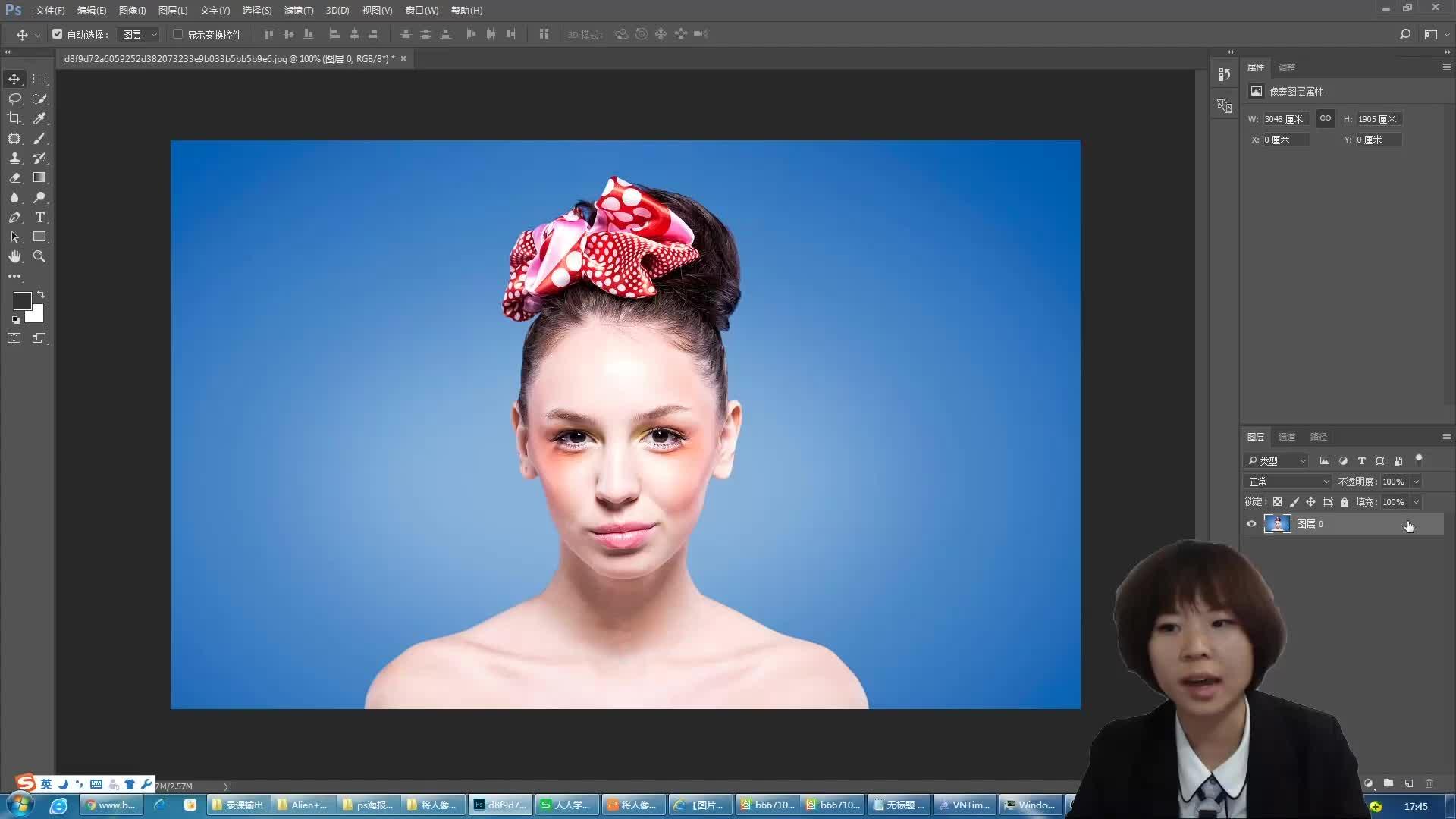
Task: Hide 图层 0 using its eye icon
Action: point(1251,524)
